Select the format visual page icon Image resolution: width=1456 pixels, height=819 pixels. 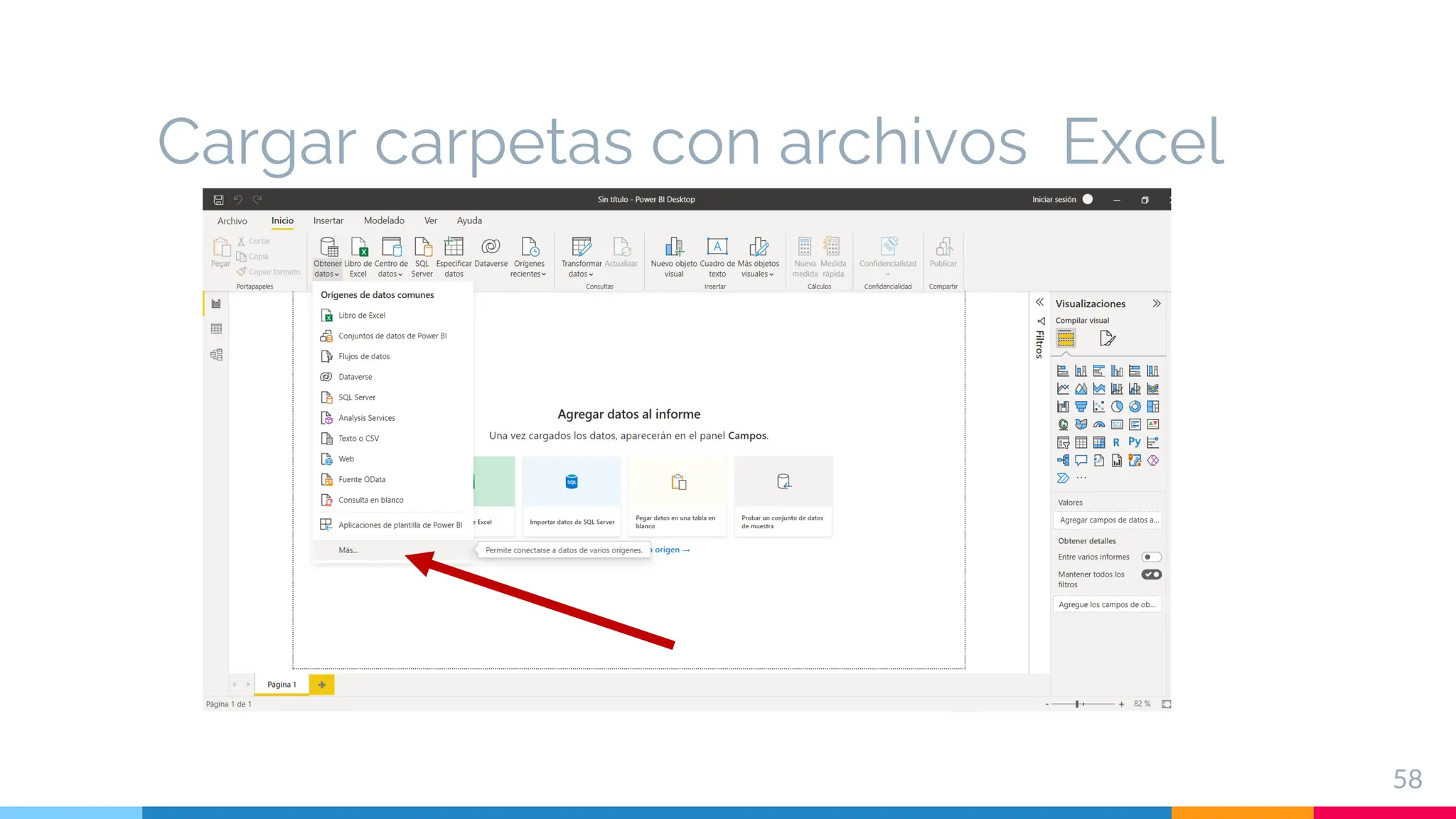[x=1107, y=338]
